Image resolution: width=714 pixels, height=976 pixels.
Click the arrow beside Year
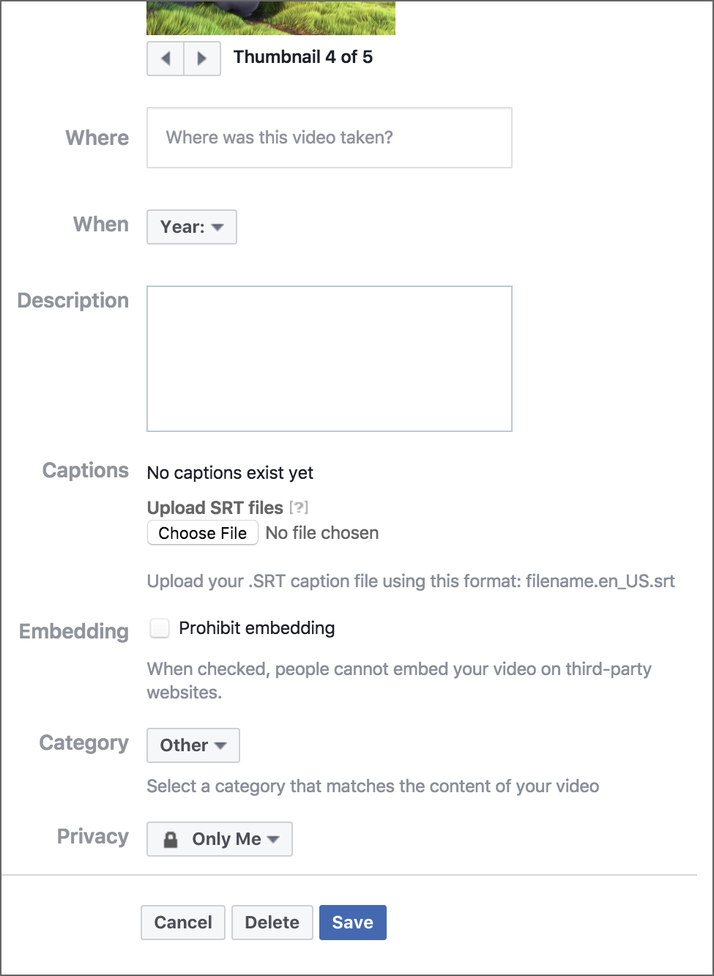click(217, 227)
